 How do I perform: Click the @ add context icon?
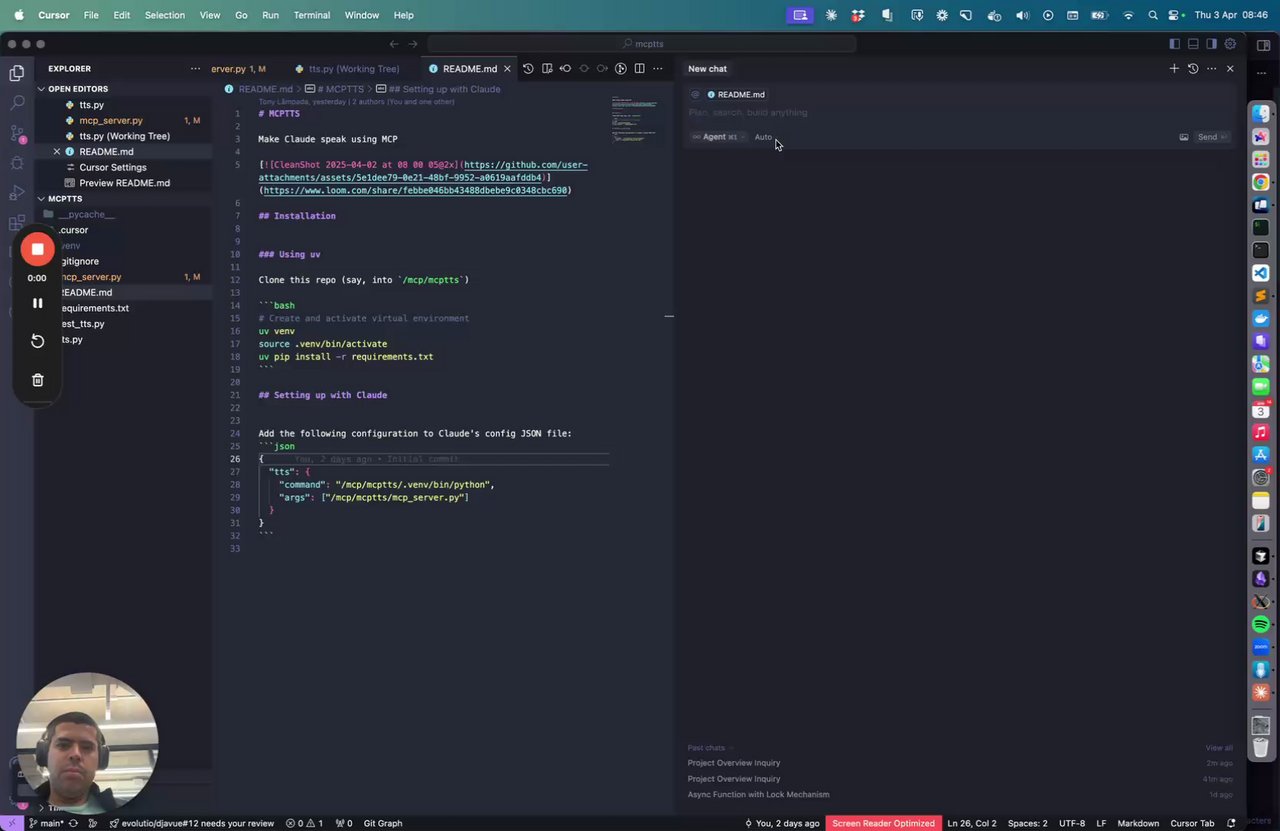[x=695, y=95]
